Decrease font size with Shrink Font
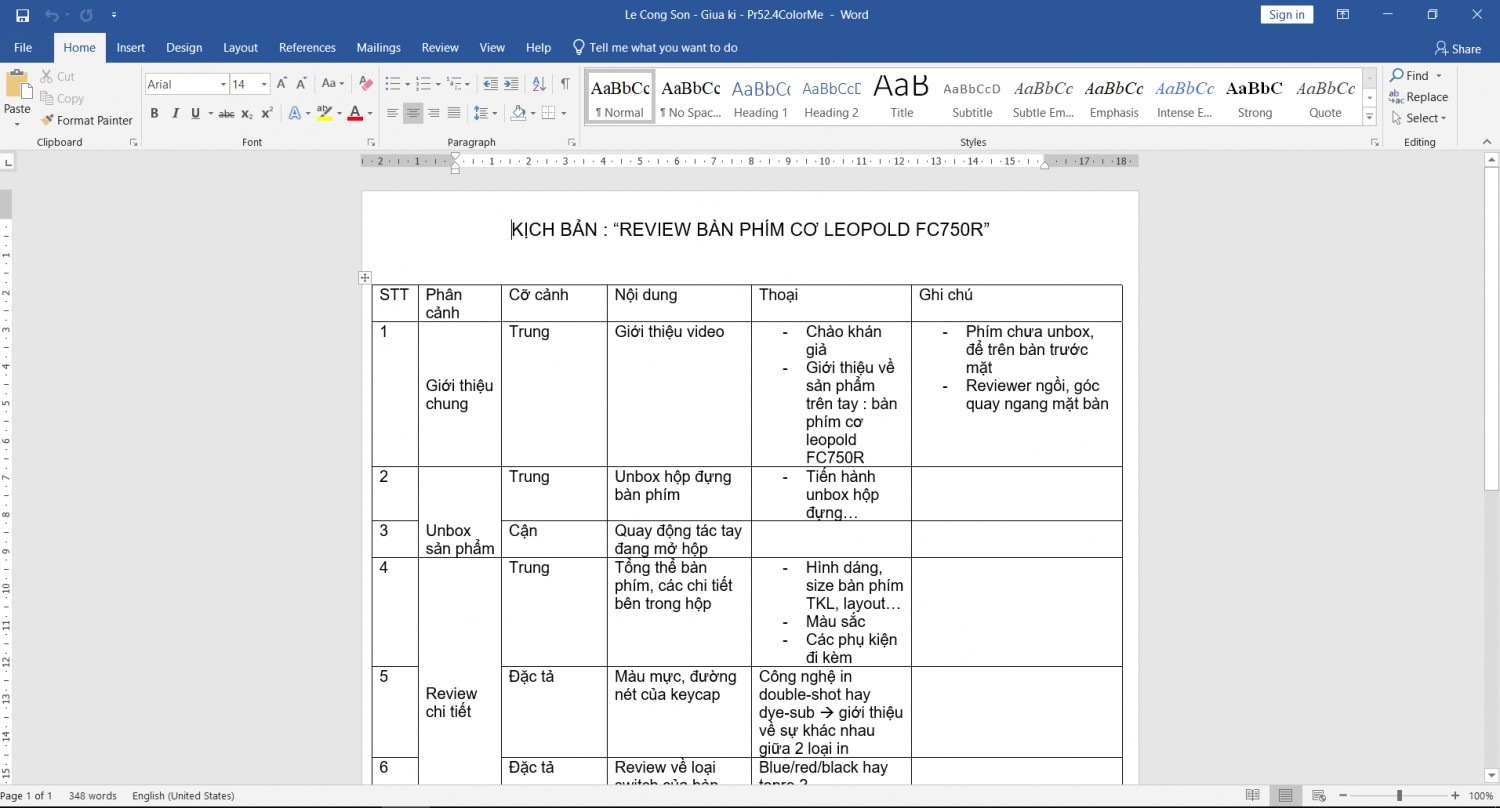This screenshot has width=1500, height=808. click(301, 84)
